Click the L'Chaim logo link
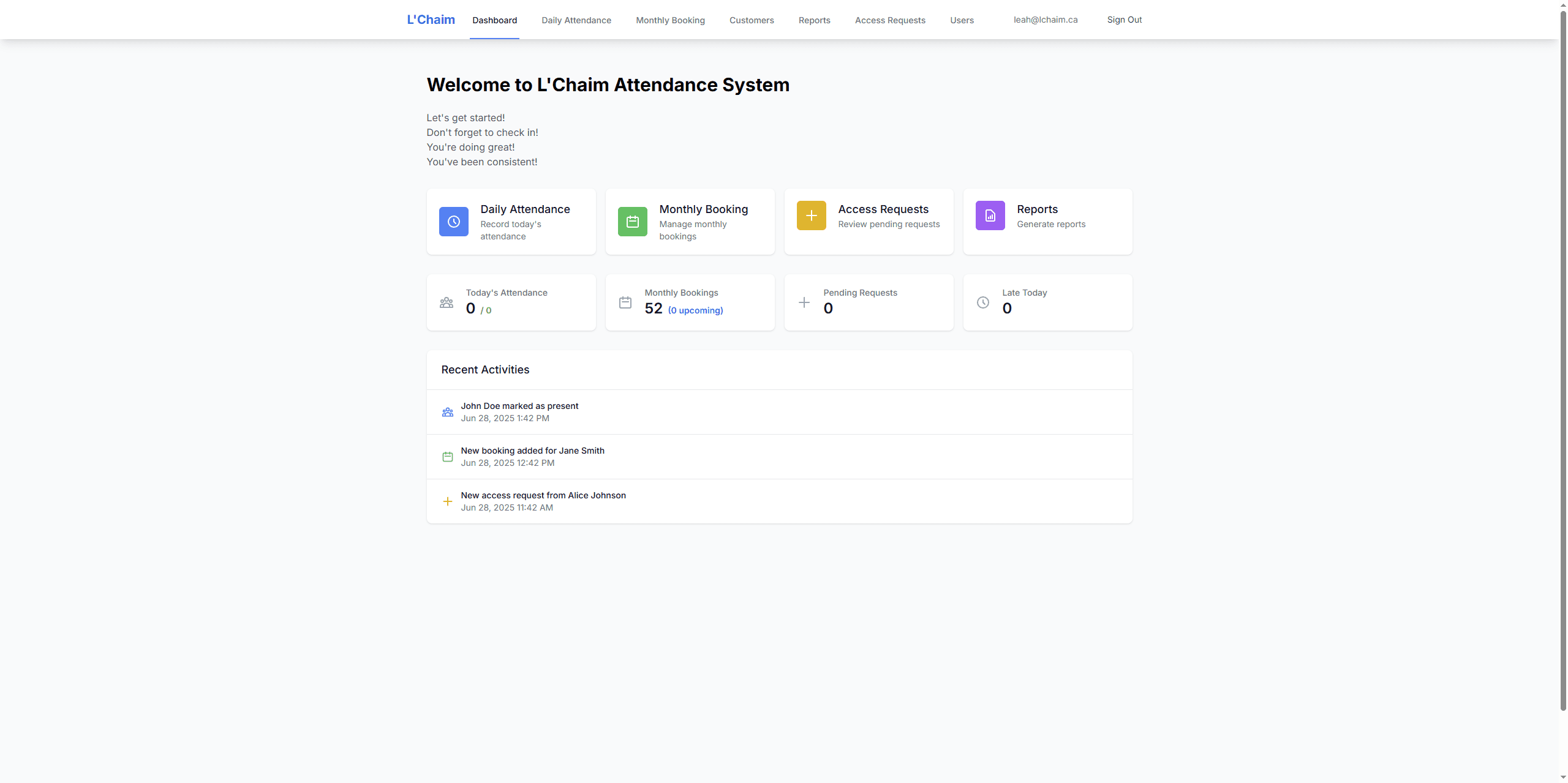 (x=431, y=20)
